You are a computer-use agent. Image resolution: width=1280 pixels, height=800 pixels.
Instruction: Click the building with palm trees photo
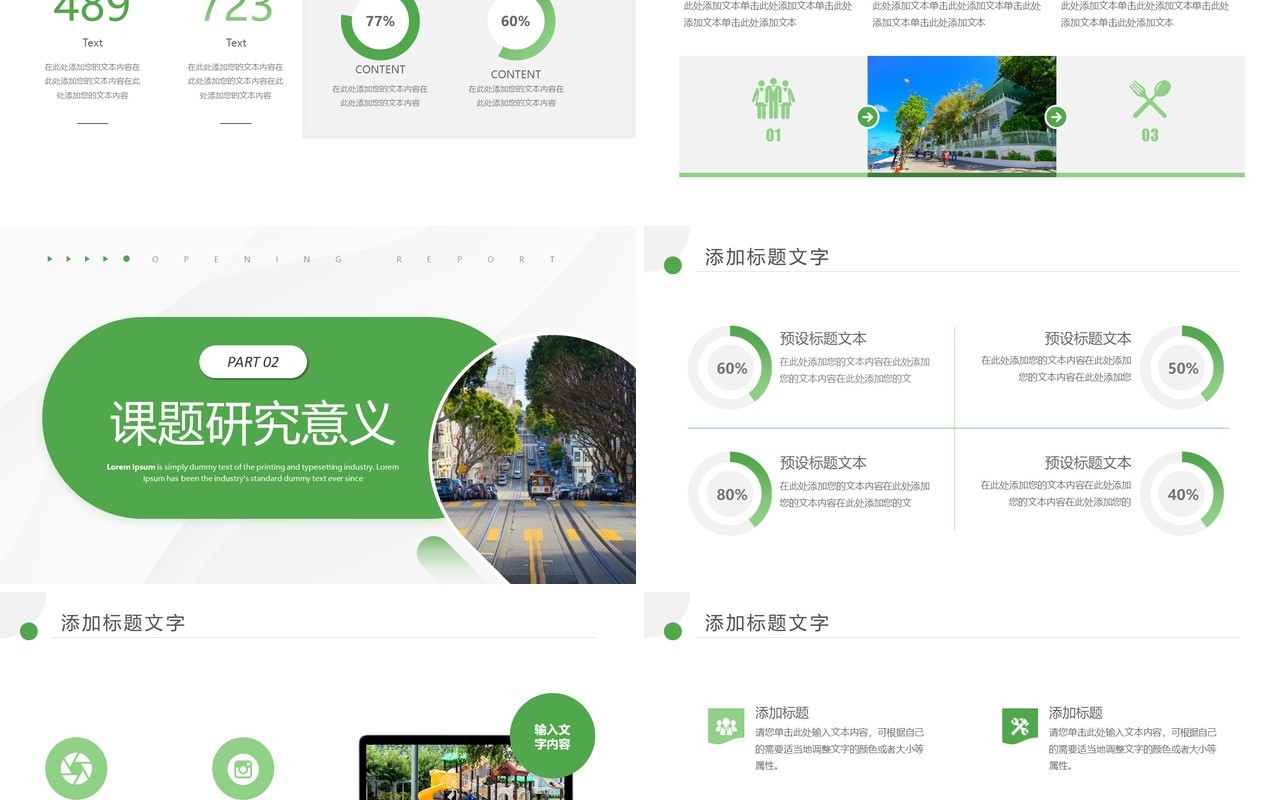click(961, 116)
